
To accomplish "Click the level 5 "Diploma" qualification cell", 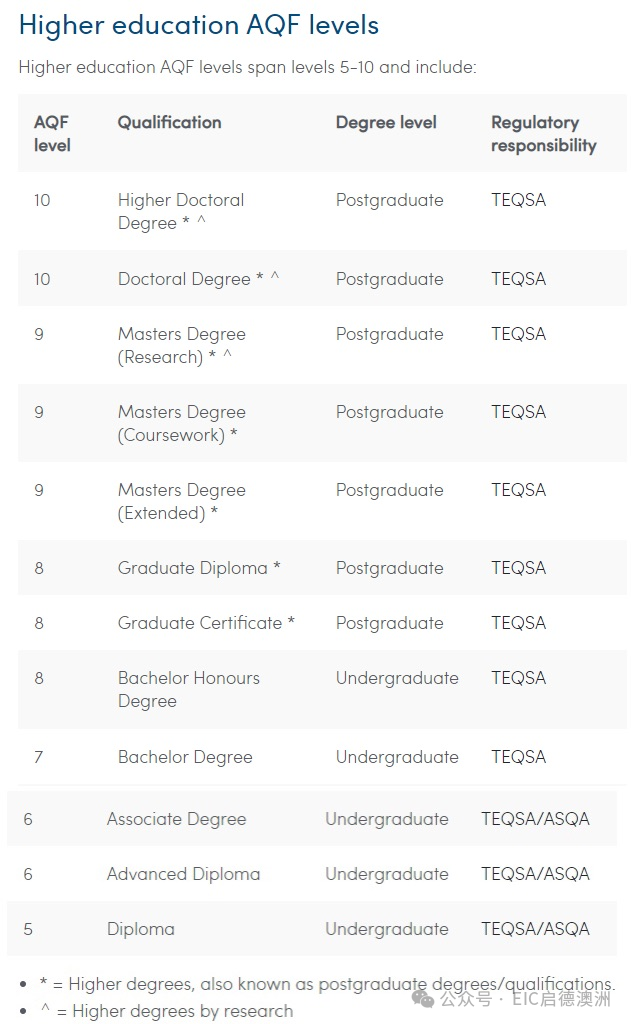I will [x=140, y=929].
